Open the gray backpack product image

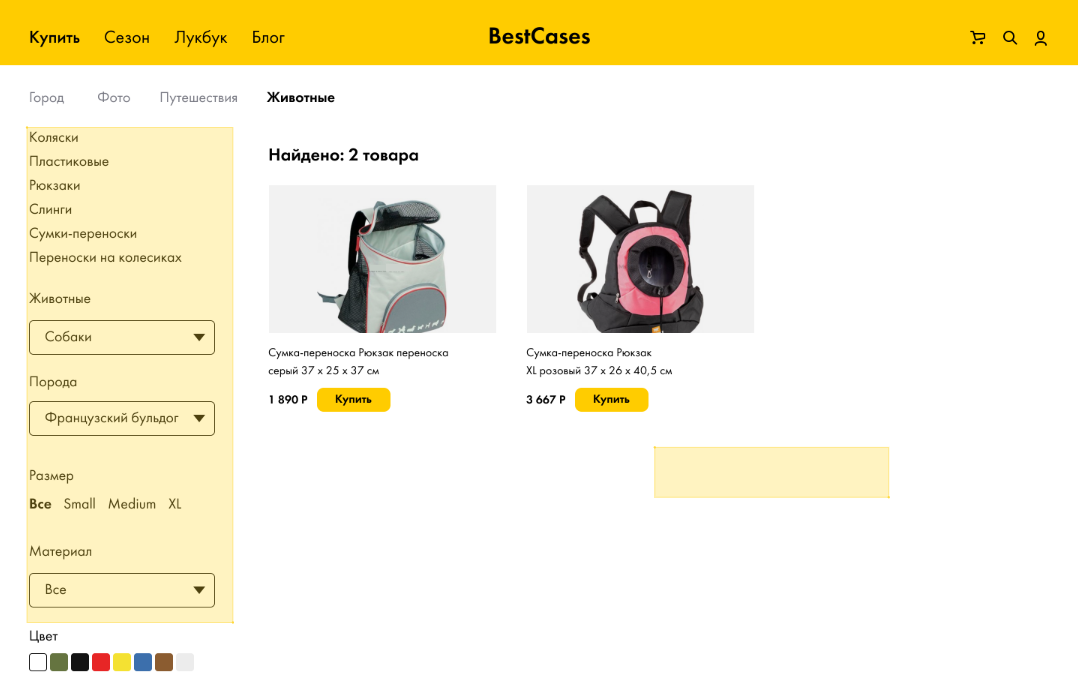coord(382,259)
